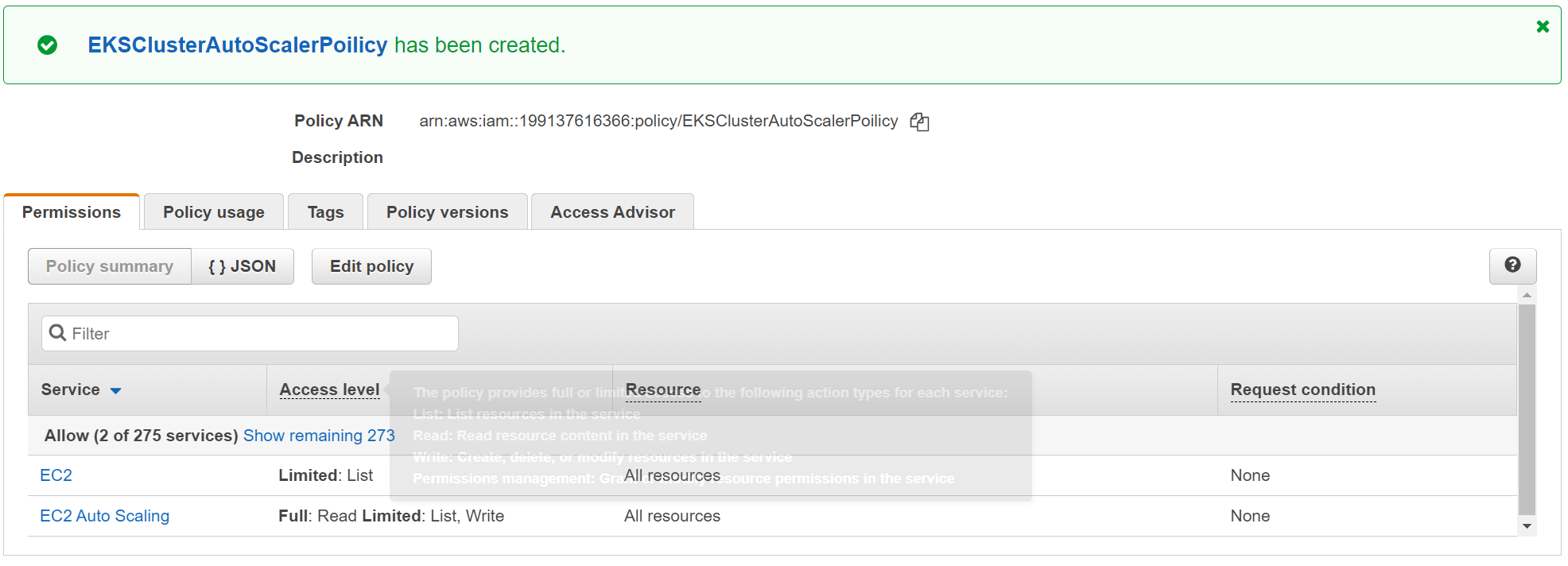The height and width of the screenshot is (566, 1568).
Task: Click 'Allow (2 of 275 services)' text
Action: pos(142,436)
